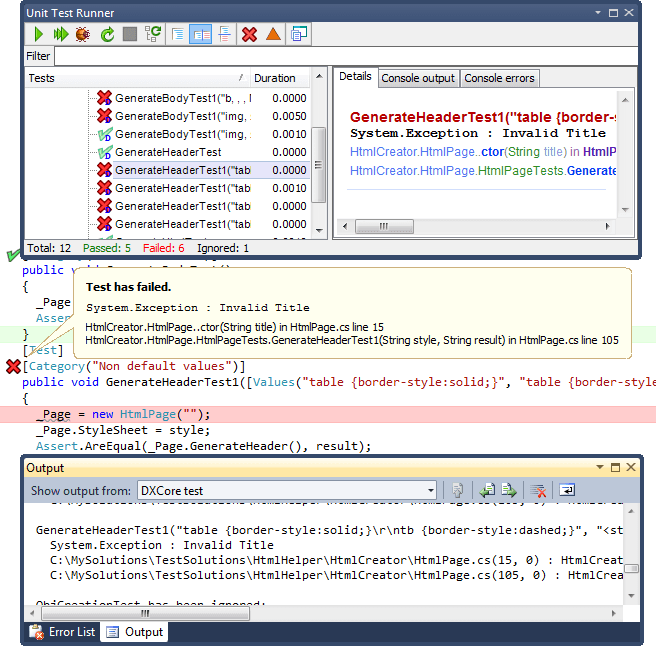
Task: Click the orange triangle toolbar icon
Action: (273, 34)
